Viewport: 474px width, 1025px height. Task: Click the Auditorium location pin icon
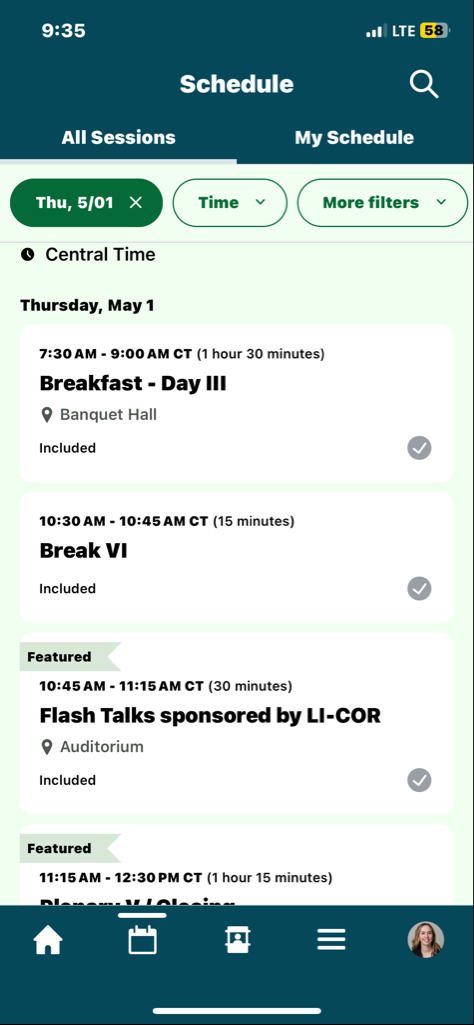click(46, 747)
